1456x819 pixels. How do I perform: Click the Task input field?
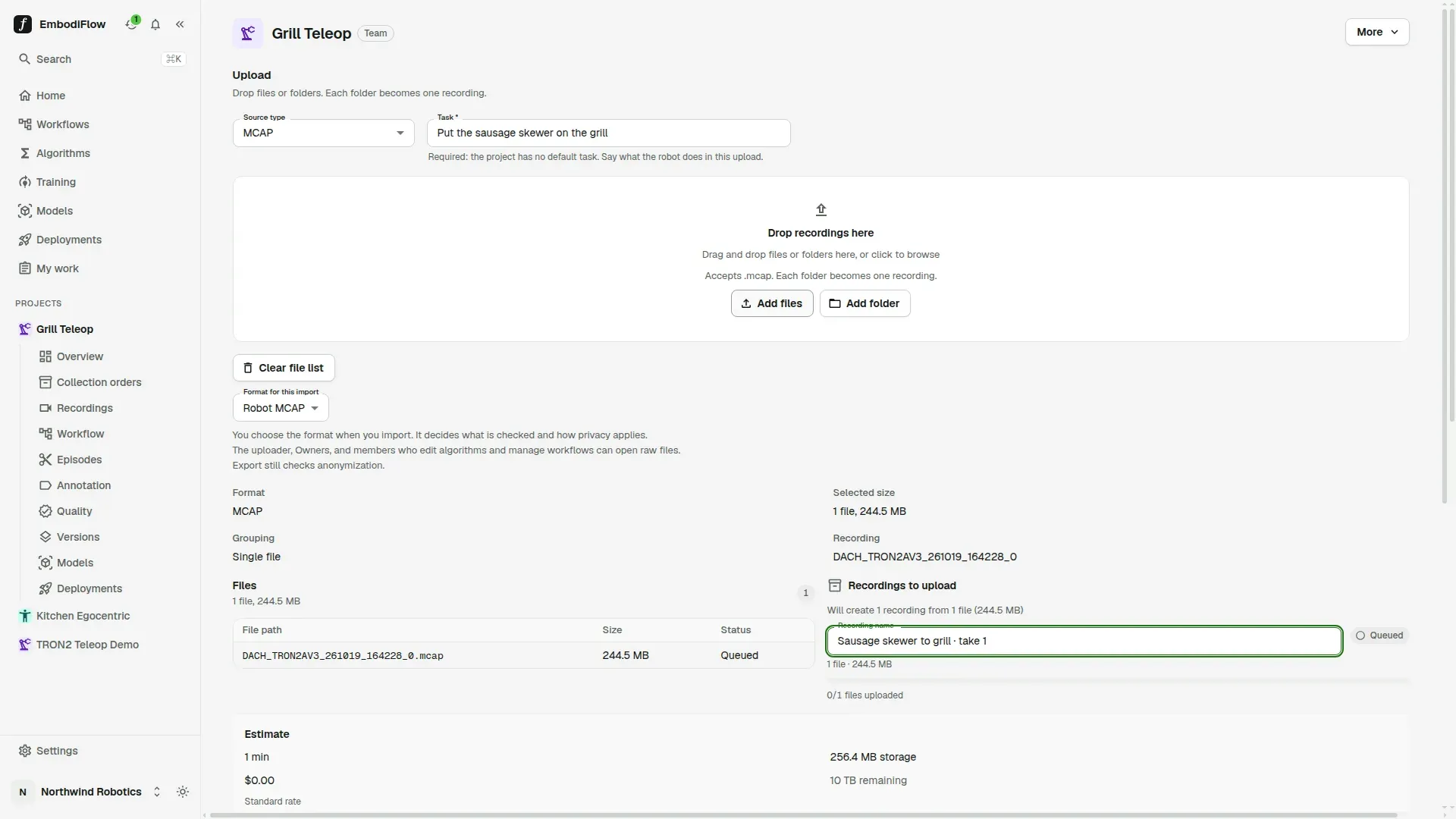(x=608, y=133)
